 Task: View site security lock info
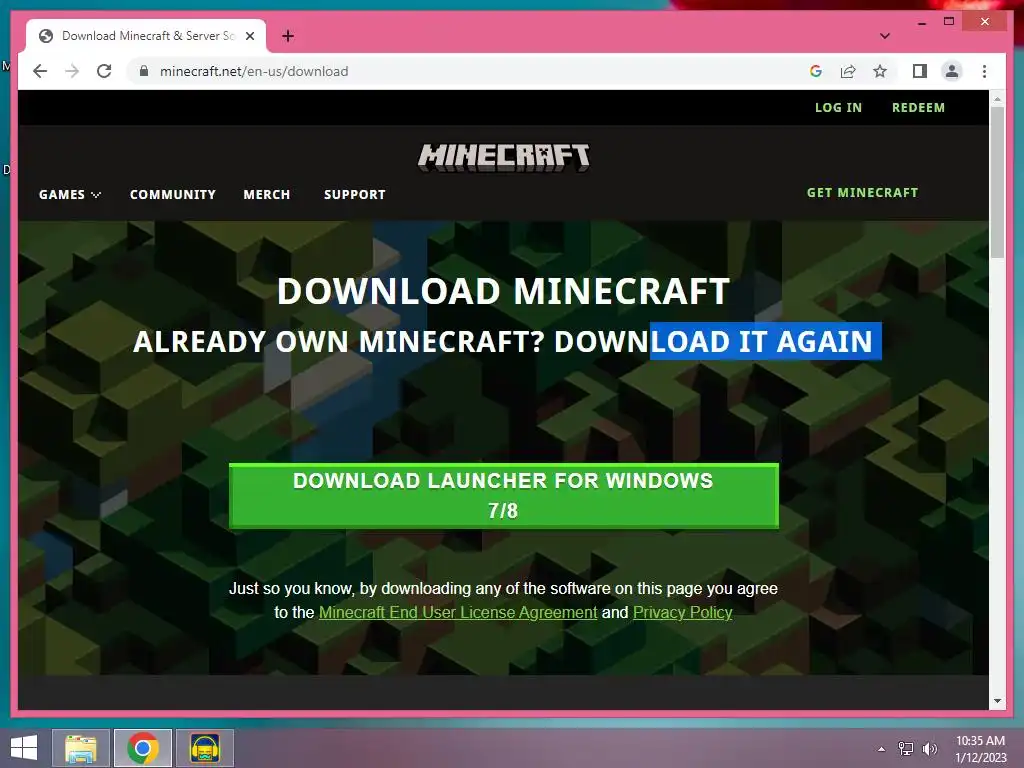[144, 71]
